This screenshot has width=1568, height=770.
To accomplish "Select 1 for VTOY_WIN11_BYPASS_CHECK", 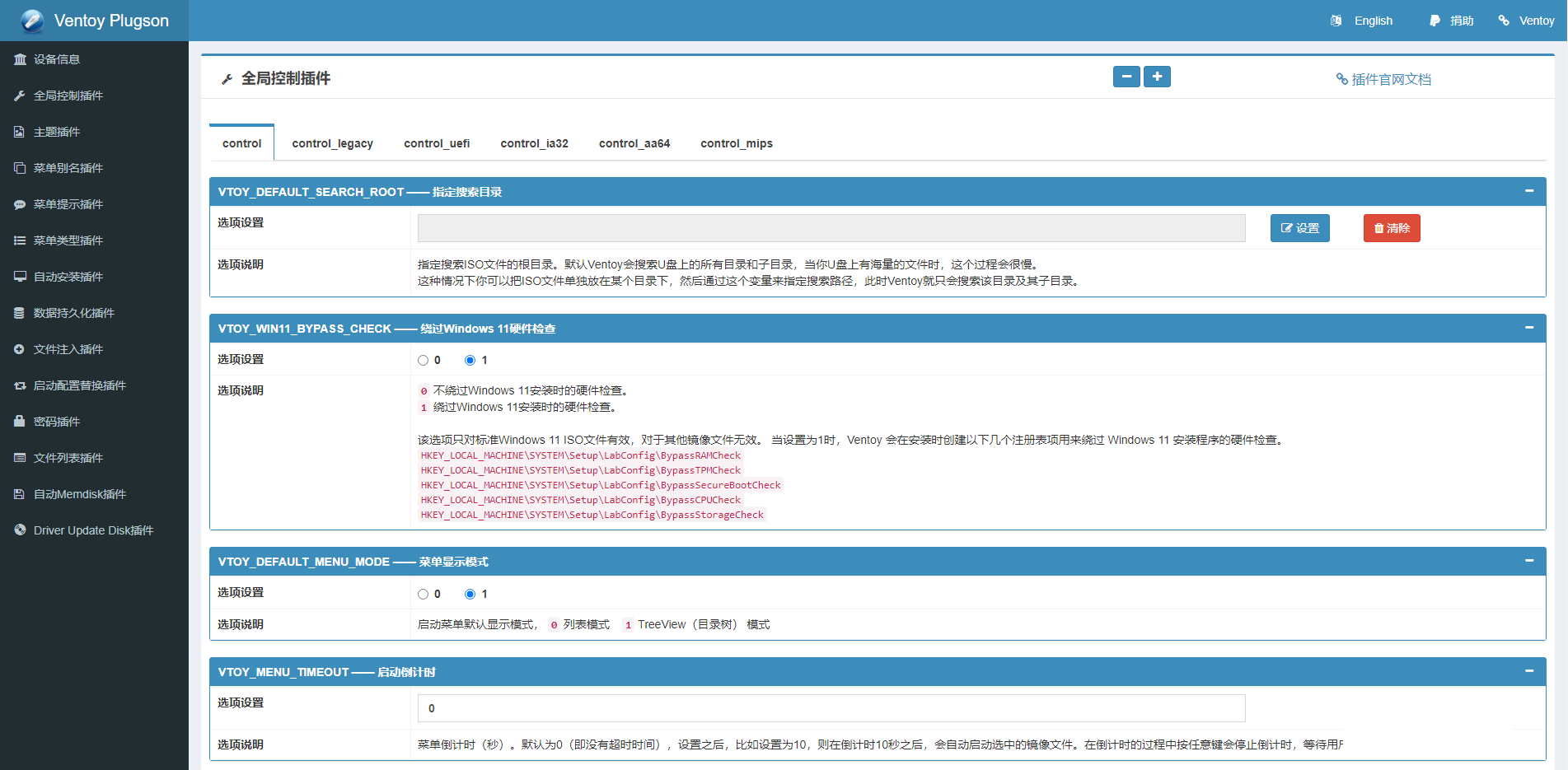I will click(x=470, y=360).
